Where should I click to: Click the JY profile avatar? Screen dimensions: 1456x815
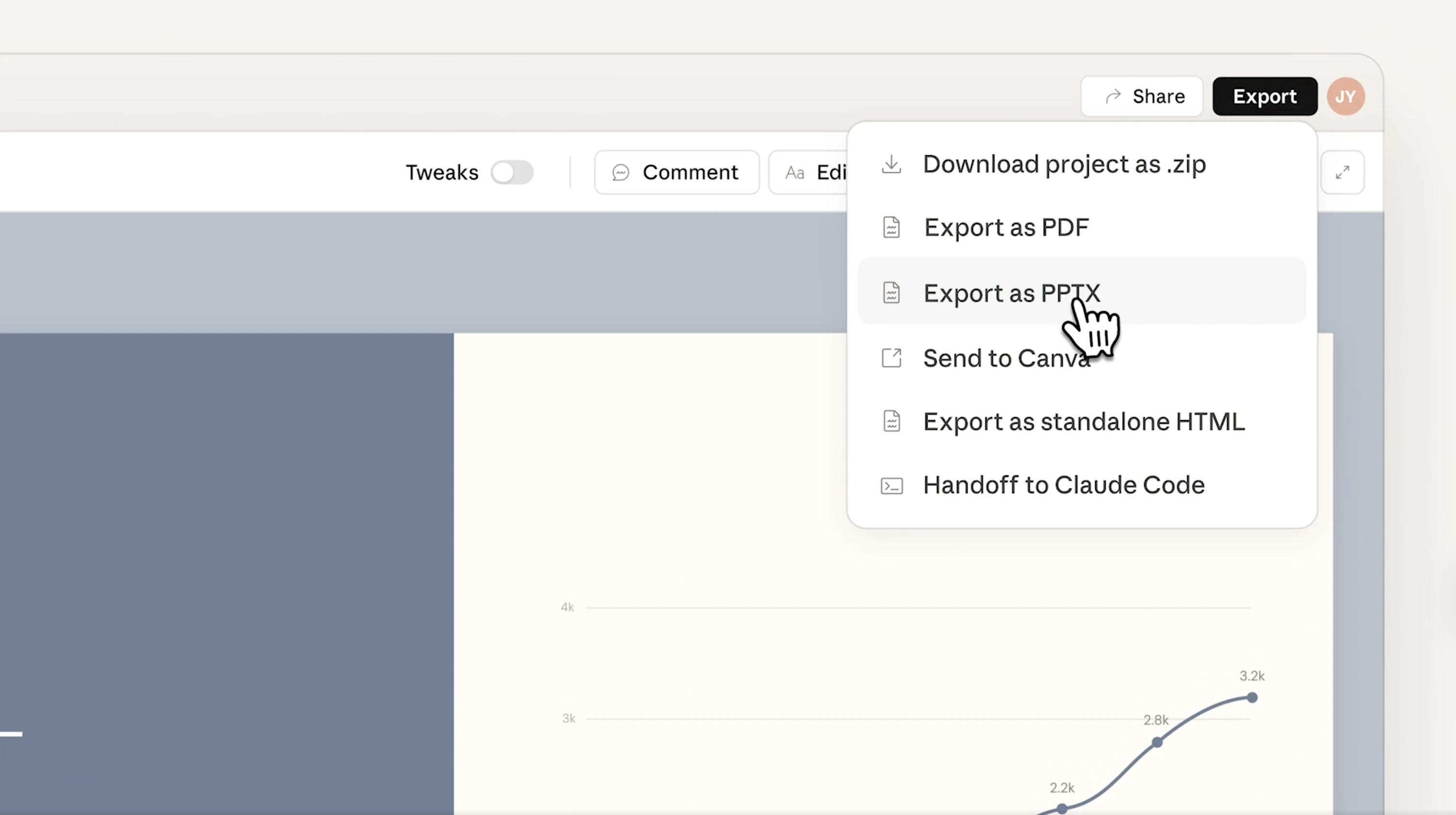(x=1346, y=96)
